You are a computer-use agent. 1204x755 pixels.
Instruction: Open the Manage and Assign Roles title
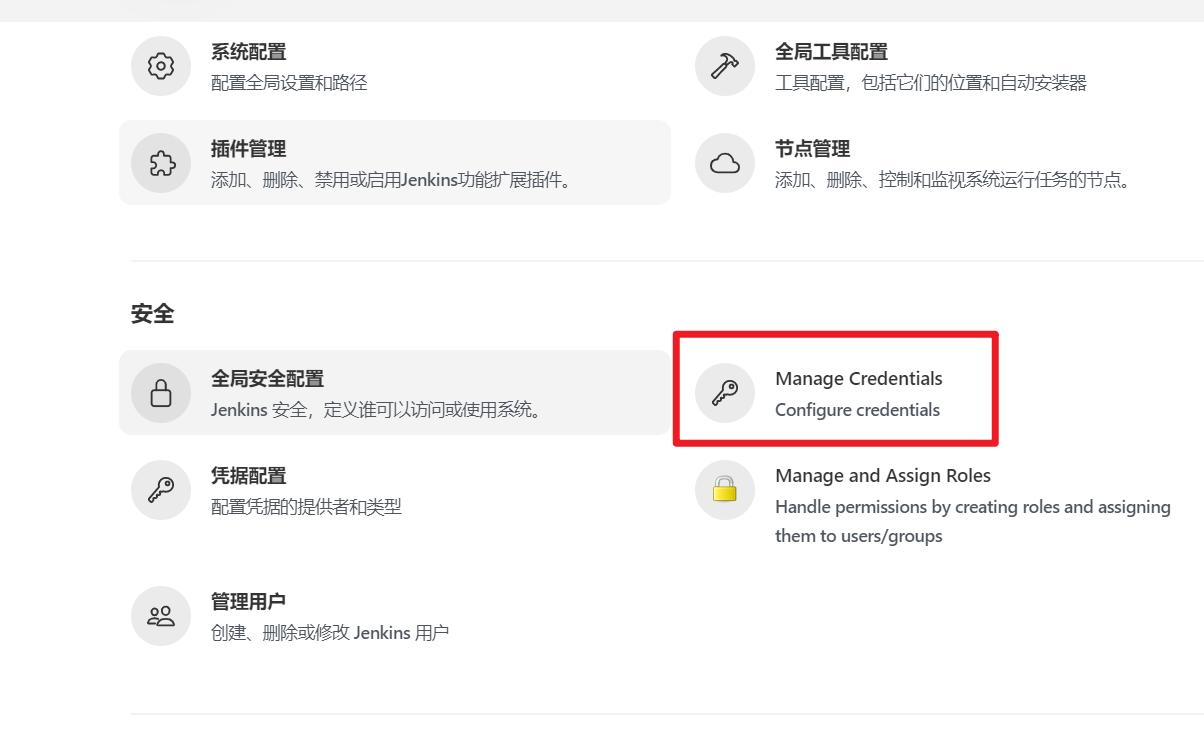882,476
